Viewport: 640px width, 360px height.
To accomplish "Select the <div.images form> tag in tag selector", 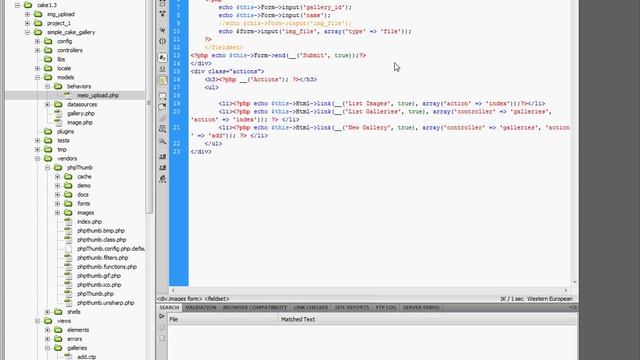I will click(x=180, y=299).
